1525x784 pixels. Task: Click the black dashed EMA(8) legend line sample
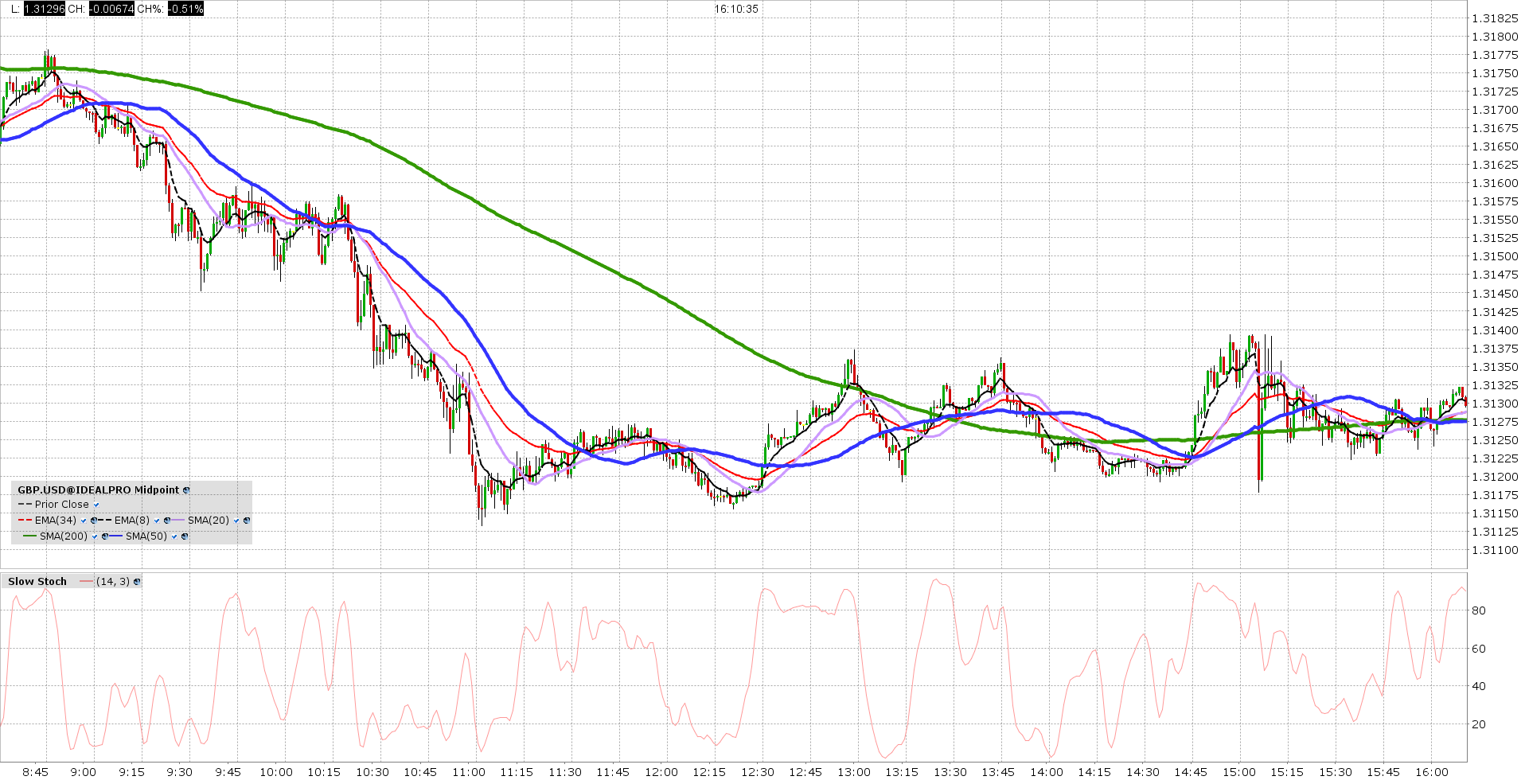click(x=104, y=520)
